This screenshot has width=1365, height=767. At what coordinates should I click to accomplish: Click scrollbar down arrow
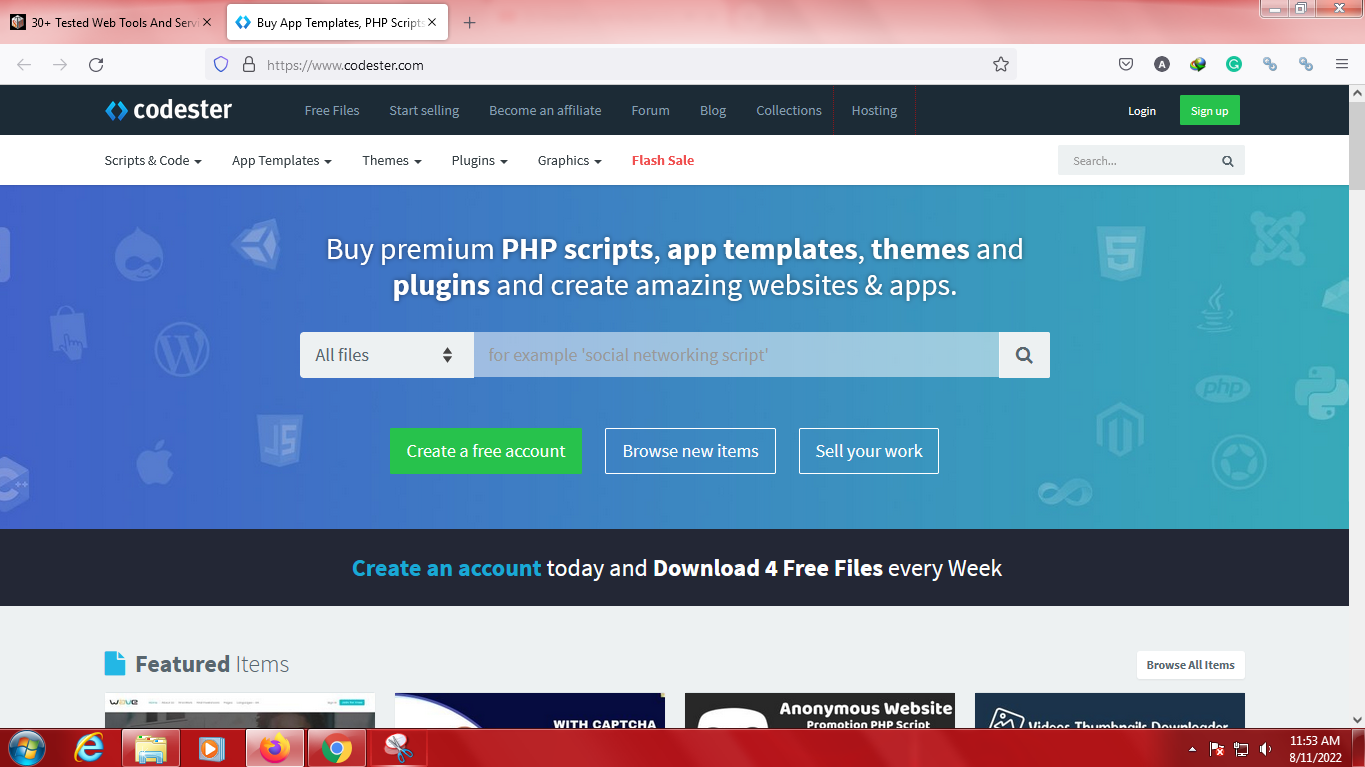click(1357, 719)
